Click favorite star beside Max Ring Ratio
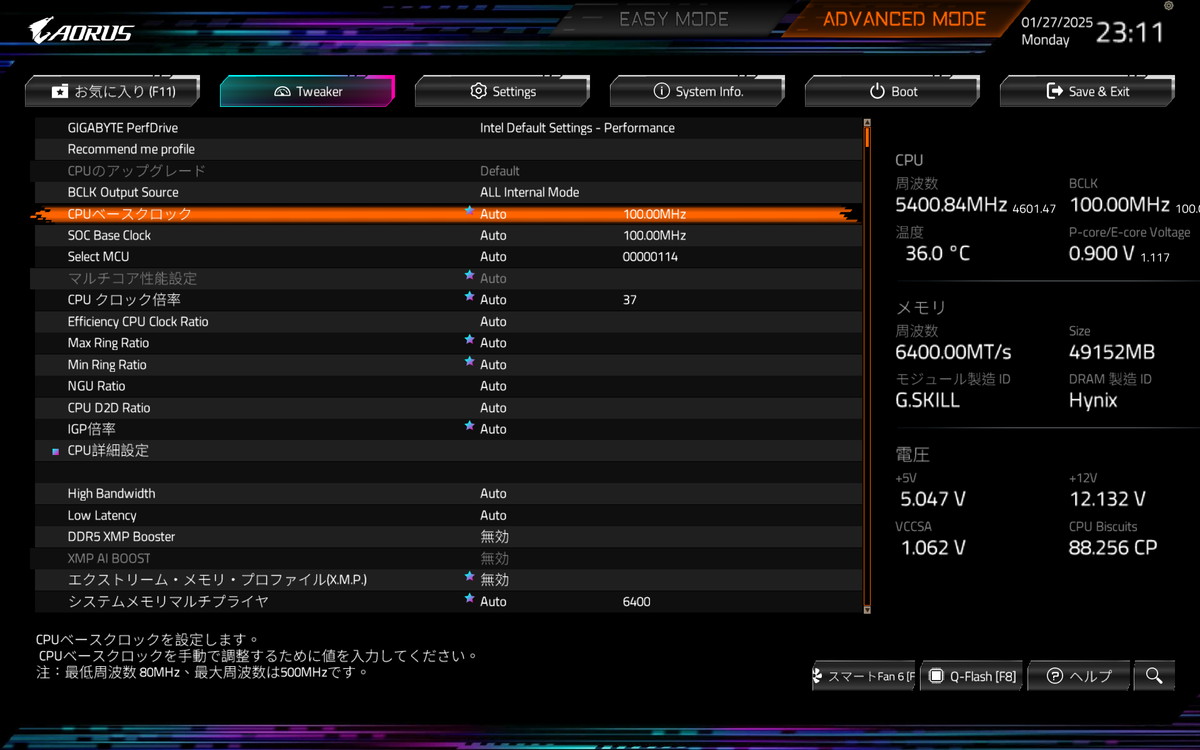 [469, 341]
